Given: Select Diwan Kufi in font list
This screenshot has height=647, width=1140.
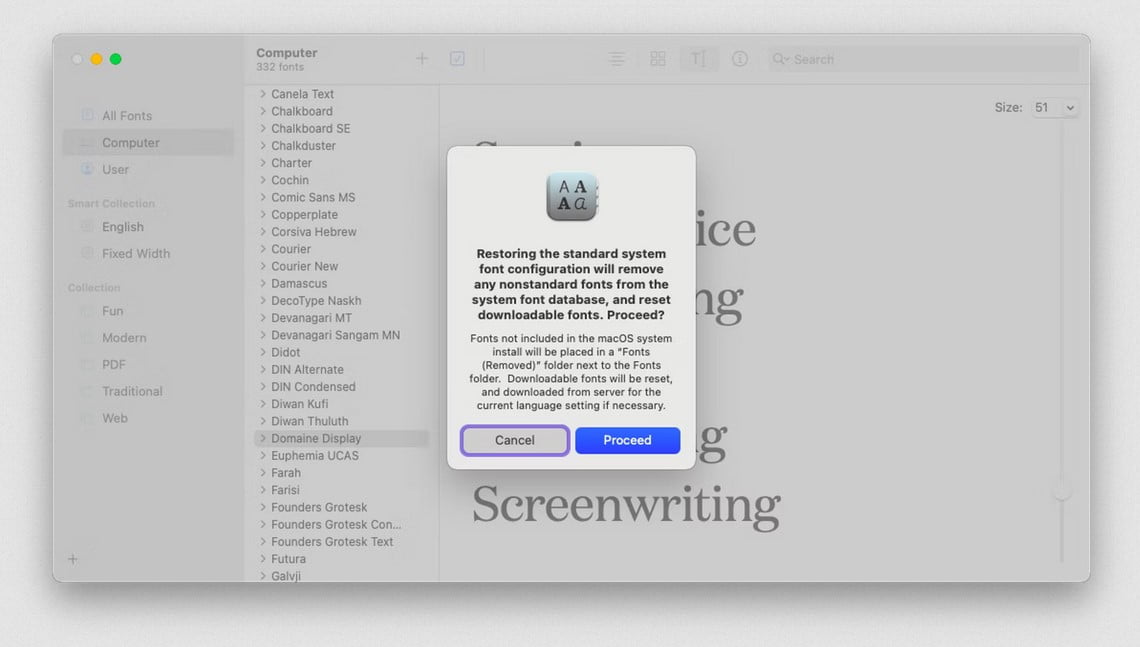Looking at the screenshot, I should [300, 403].
